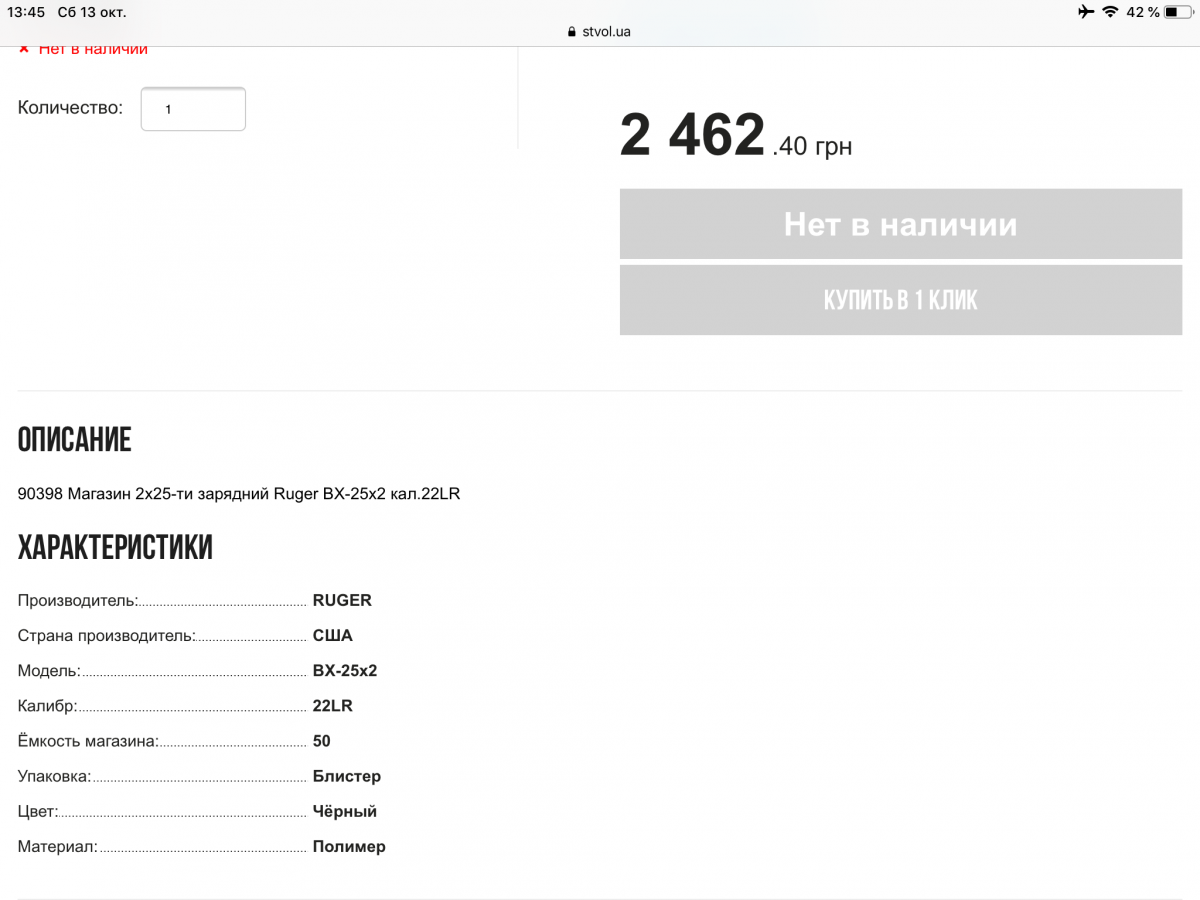Click the stvol.ua address bar

pyautogui.click(x=599, y=31)
